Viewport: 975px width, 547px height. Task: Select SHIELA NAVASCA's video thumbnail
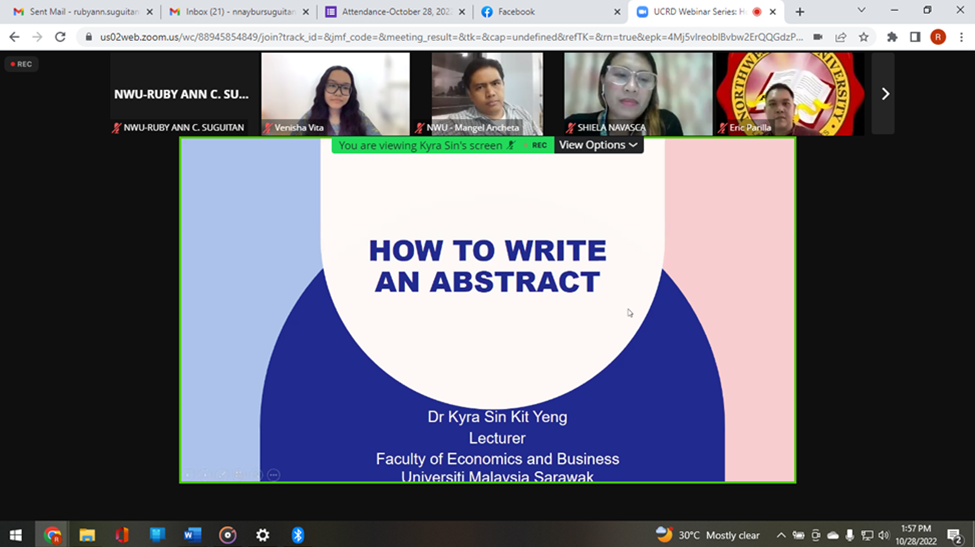[x=637, y=93]
